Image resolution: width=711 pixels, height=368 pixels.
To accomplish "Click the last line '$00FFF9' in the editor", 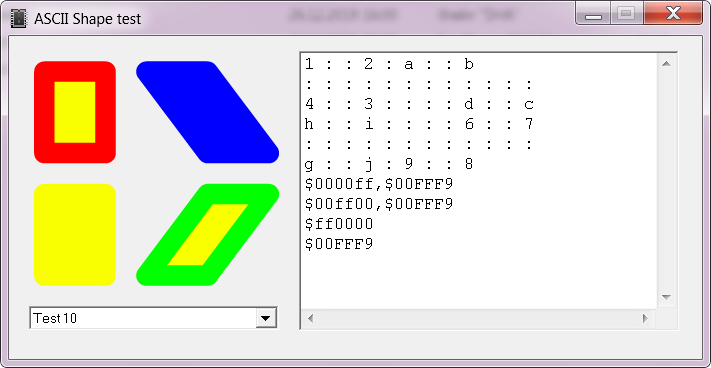I will pyautogui.click(x=339, y=244).
